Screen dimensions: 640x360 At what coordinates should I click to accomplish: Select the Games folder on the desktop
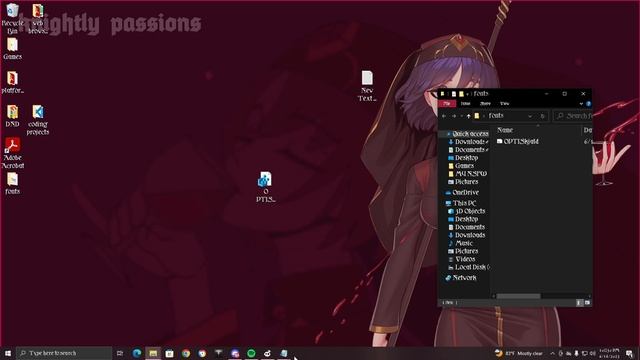point(12,48)
